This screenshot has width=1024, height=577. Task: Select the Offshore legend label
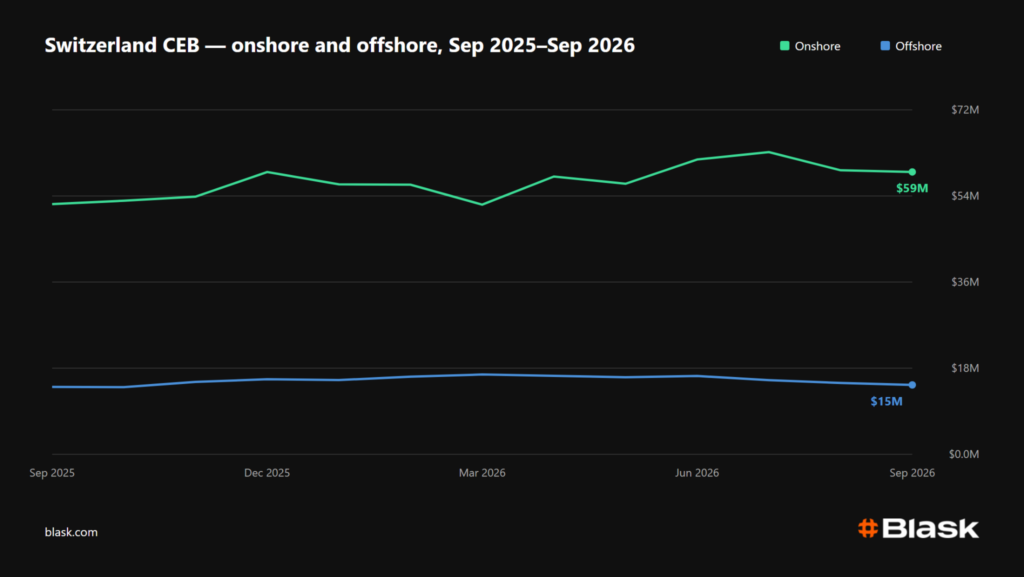coord(918,46)
